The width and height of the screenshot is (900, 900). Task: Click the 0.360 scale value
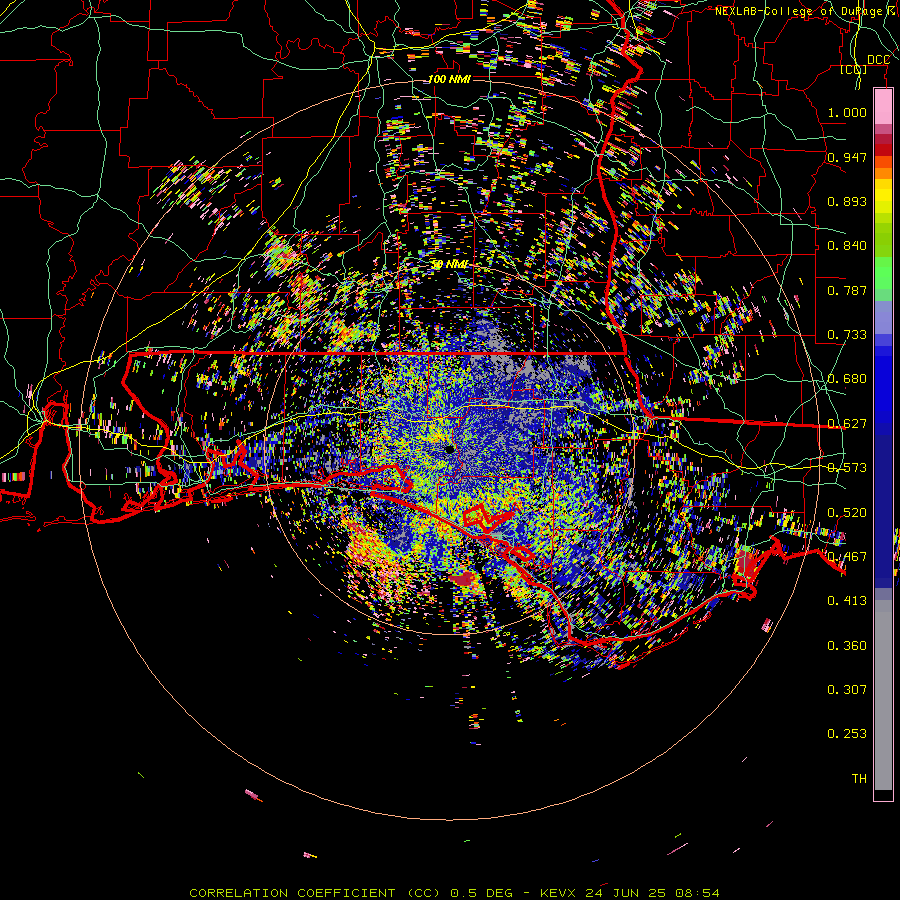point(847,646)
